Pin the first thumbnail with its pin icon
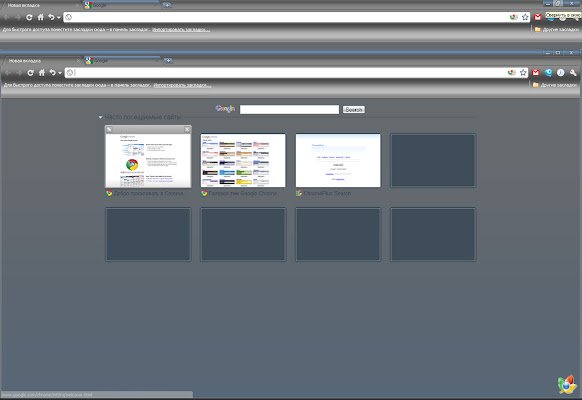The height and width of the screenshot is (400, 582). (109, 129)
